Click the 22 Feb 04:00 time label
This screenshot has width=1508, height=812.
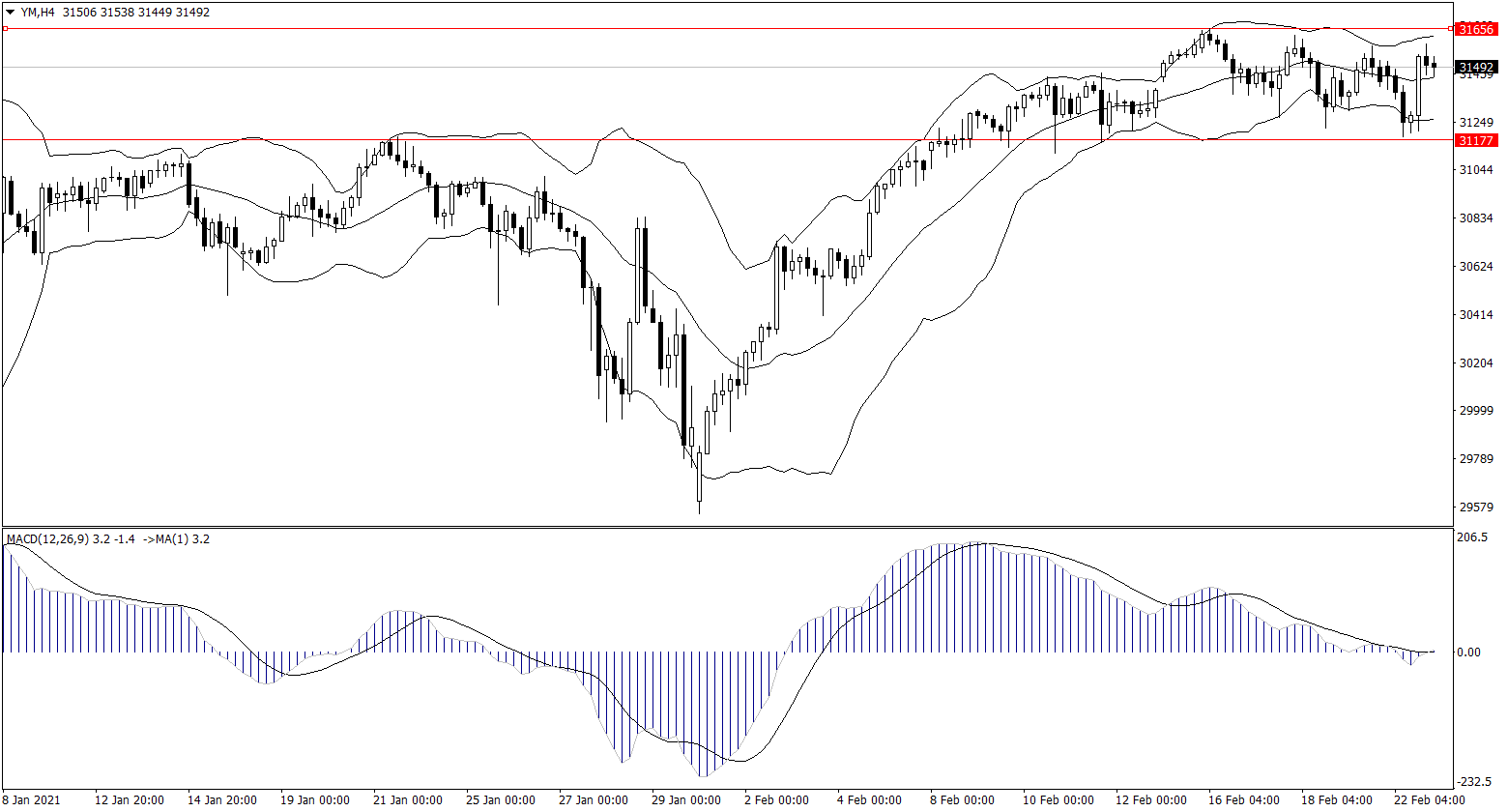[1430, 799]
